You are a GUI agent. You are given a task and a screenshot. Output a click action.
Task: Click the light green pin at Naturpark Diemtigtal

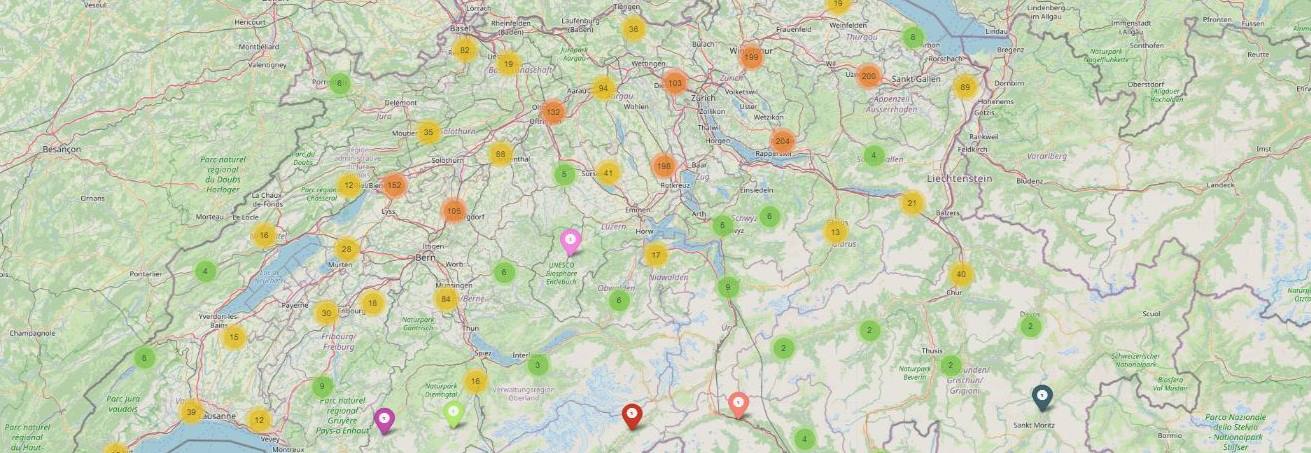[x=453, y=414]
